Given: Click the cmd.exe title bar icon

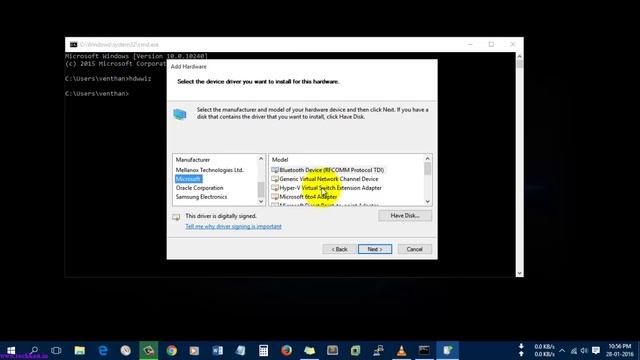Looking at the screenshot, I should tap(73, 44).
